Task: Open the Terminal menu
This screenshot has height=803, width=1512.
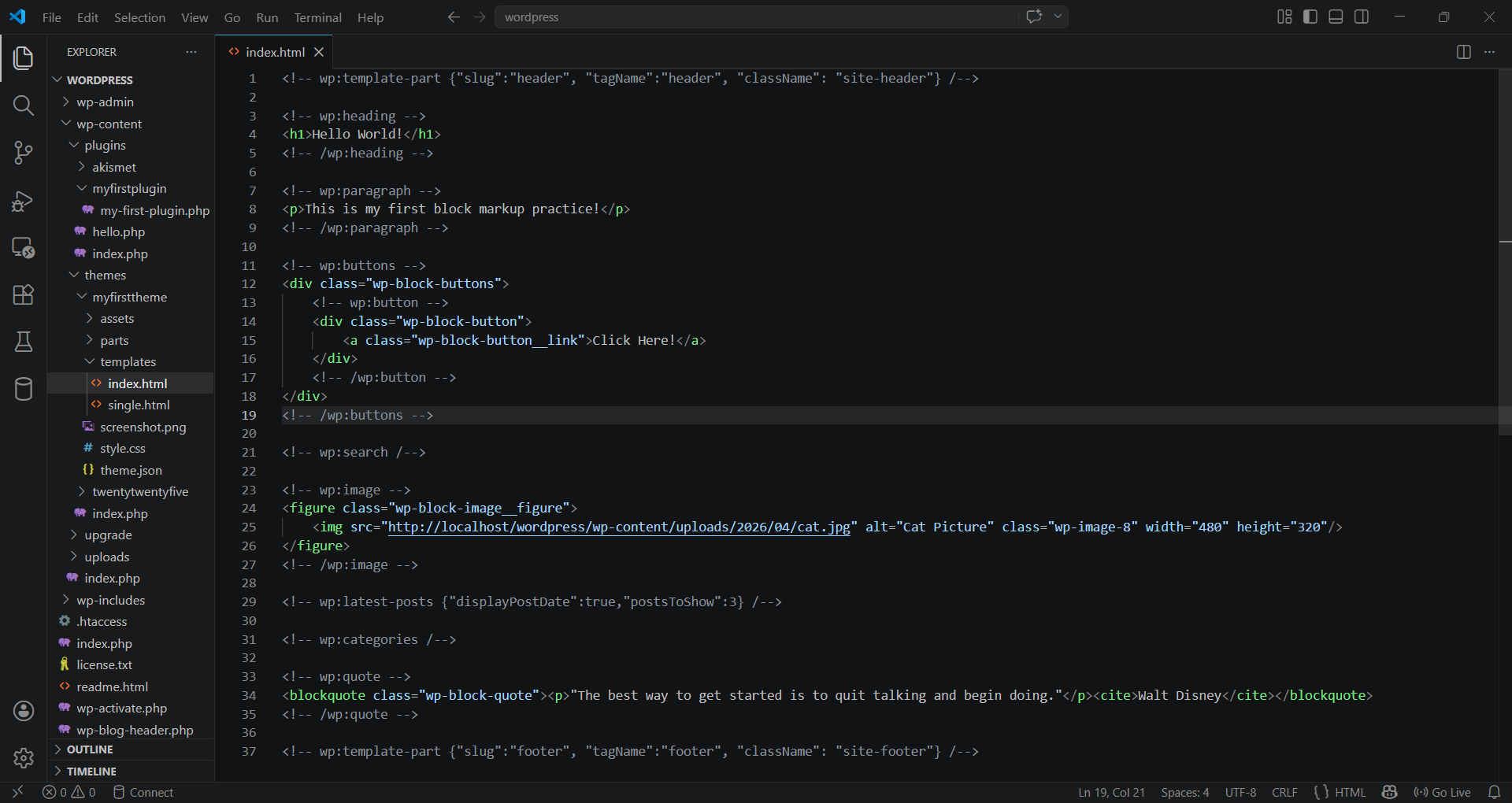Action: (317, 17)
